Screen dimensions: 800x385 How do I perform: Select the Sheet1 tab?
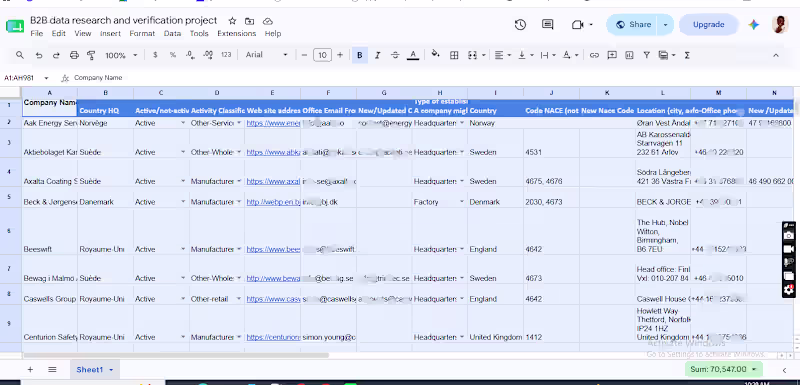click(89, 370)
